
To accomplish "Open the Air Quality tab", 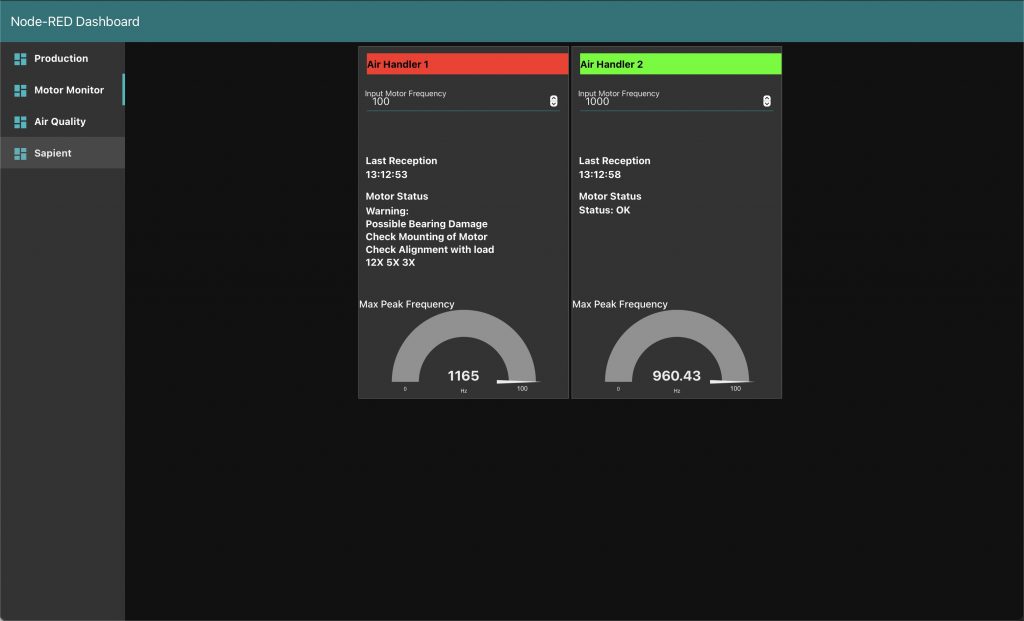I will [x=62, y=121].
